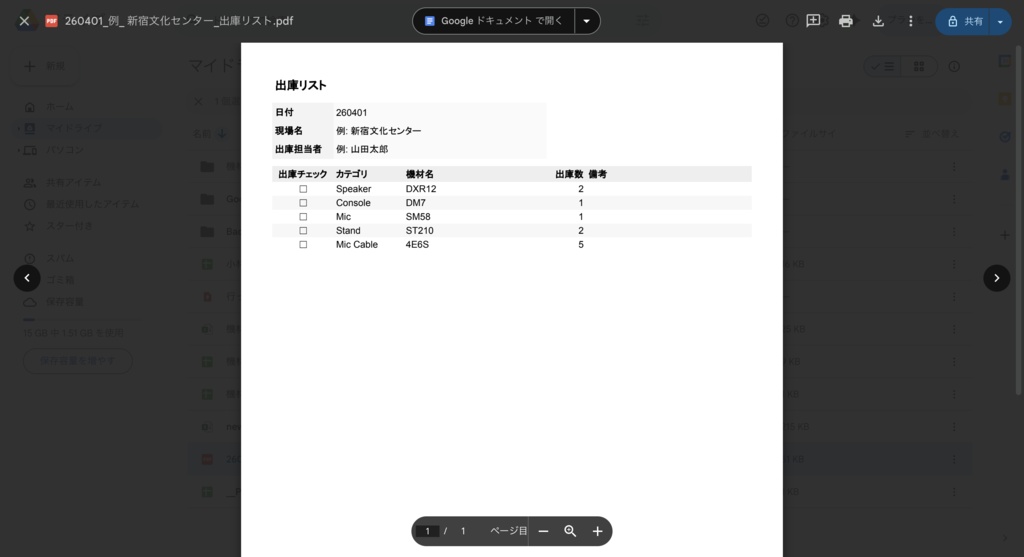Screen dimensions: 1024x557
Task: Download the PDF file
Action: [x=878, y=21]
